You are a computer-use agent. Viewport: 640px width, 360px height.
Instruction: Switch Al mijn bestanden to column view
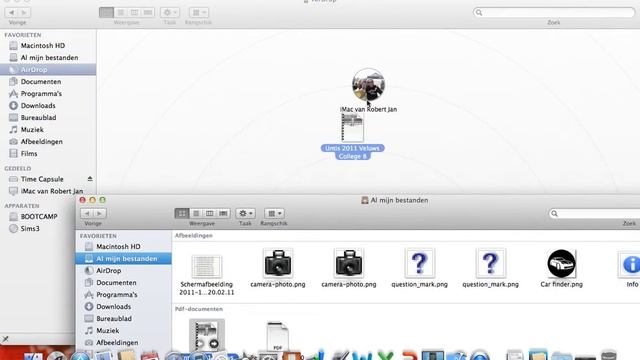(x=209, y=213)
